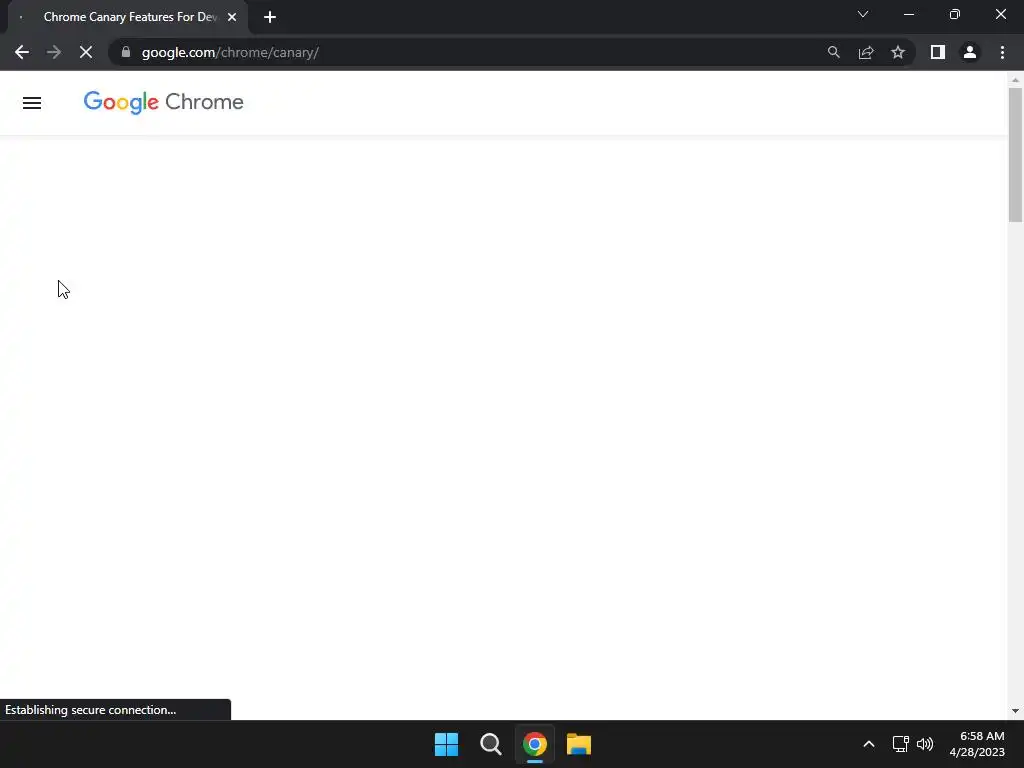1024x768 pixels.
Task: Open File Explorer from the taskbar
Action: pos(579,744)
